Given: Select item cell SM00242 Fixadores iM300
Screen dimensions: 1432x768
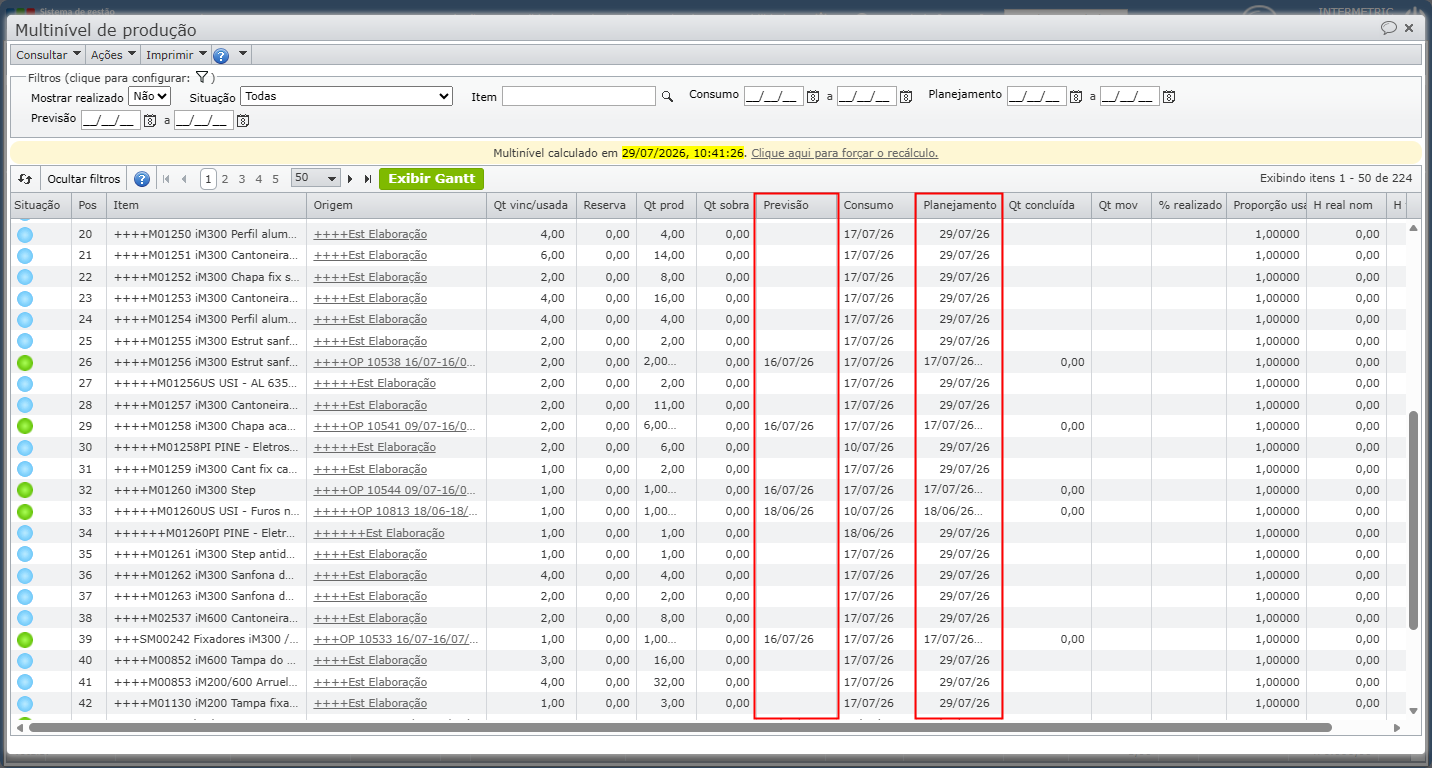Looking at the screenshot, I should 206,639.
